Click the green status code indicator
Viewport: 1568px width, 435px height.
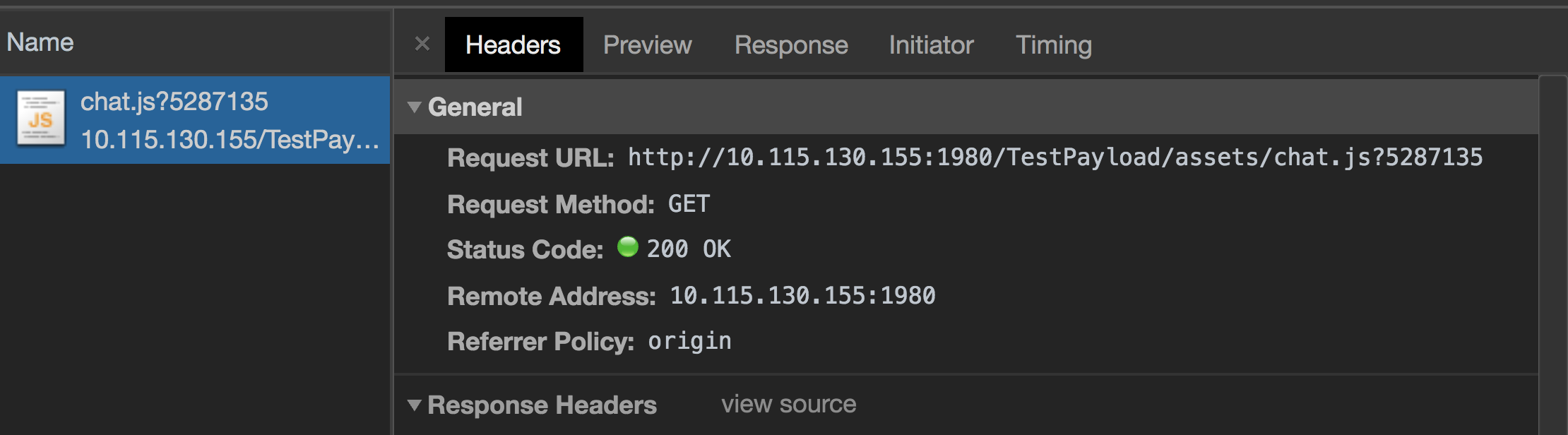pos(627,247)
